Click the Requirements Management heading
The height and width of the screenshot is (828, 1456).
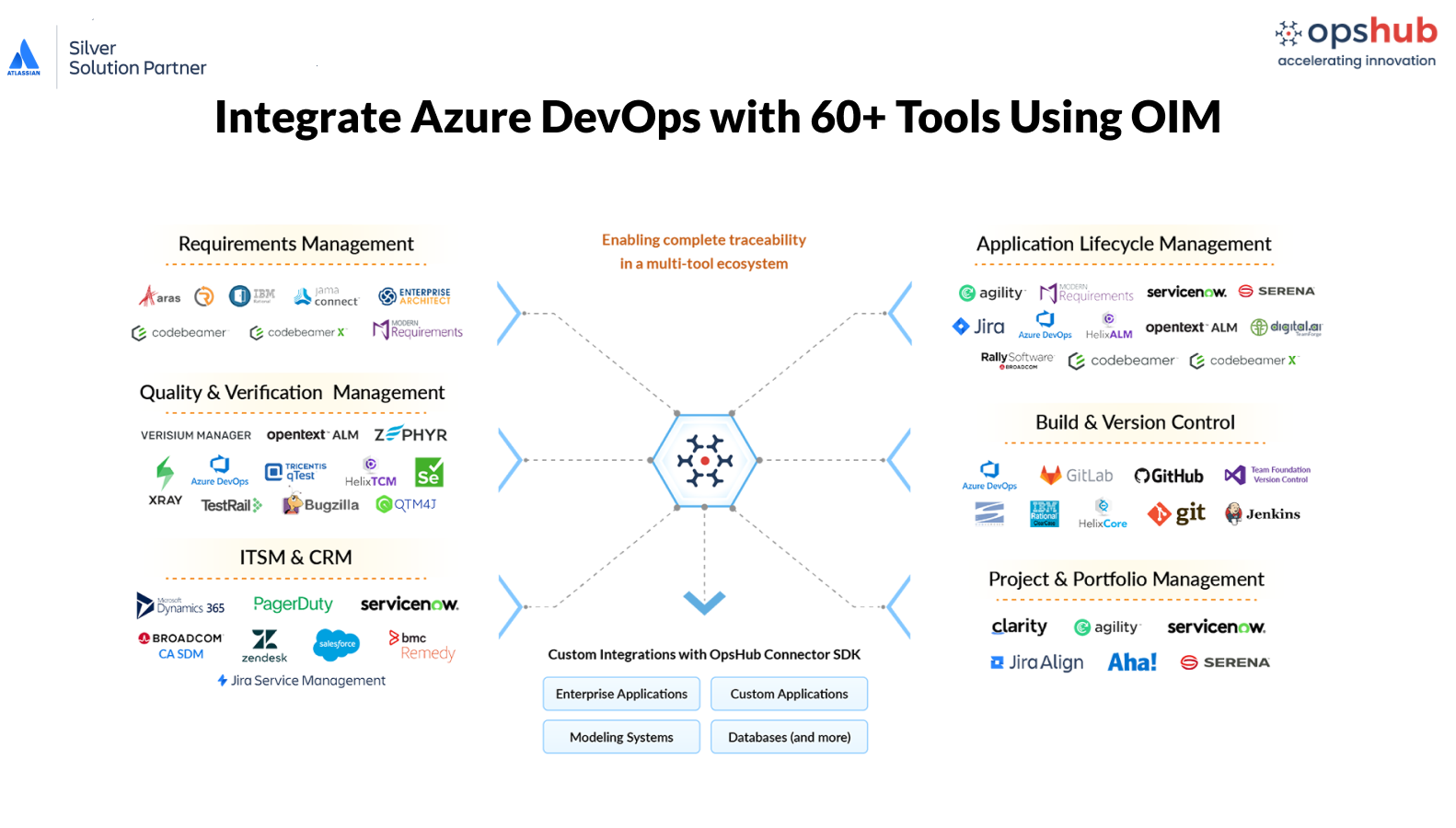pyautogui.click(x=295, y=244)
